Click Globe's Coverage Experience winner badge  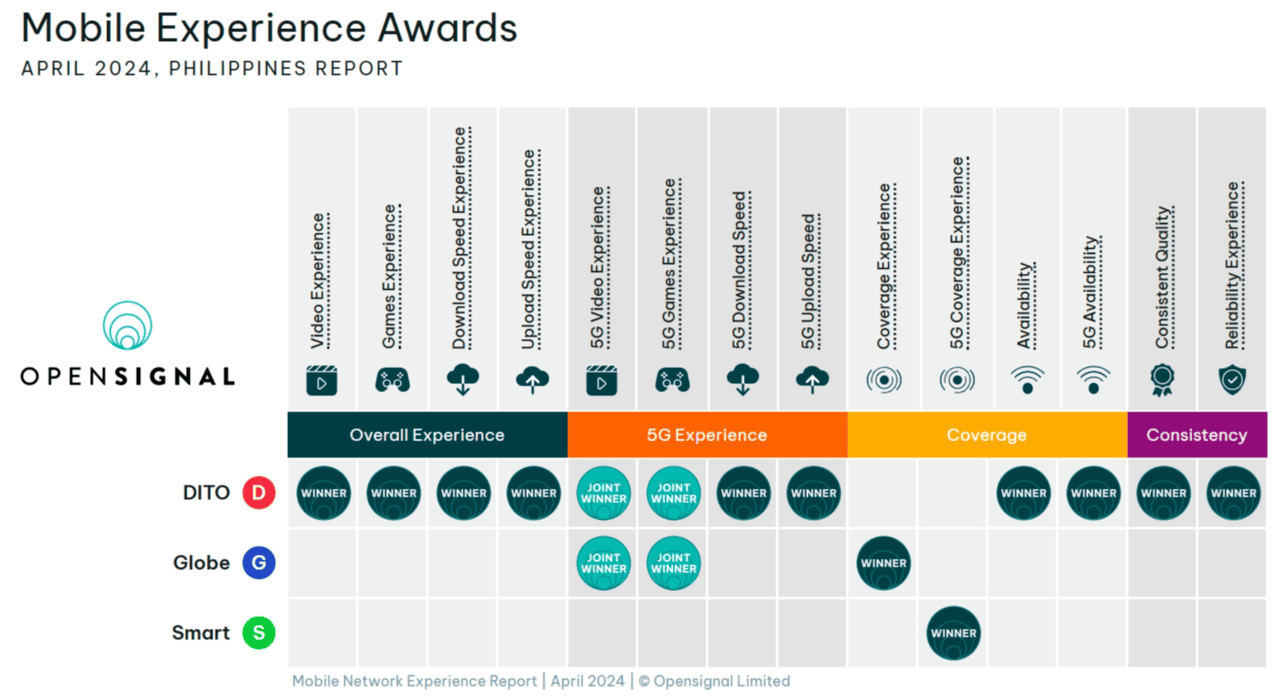click(884, 563)
